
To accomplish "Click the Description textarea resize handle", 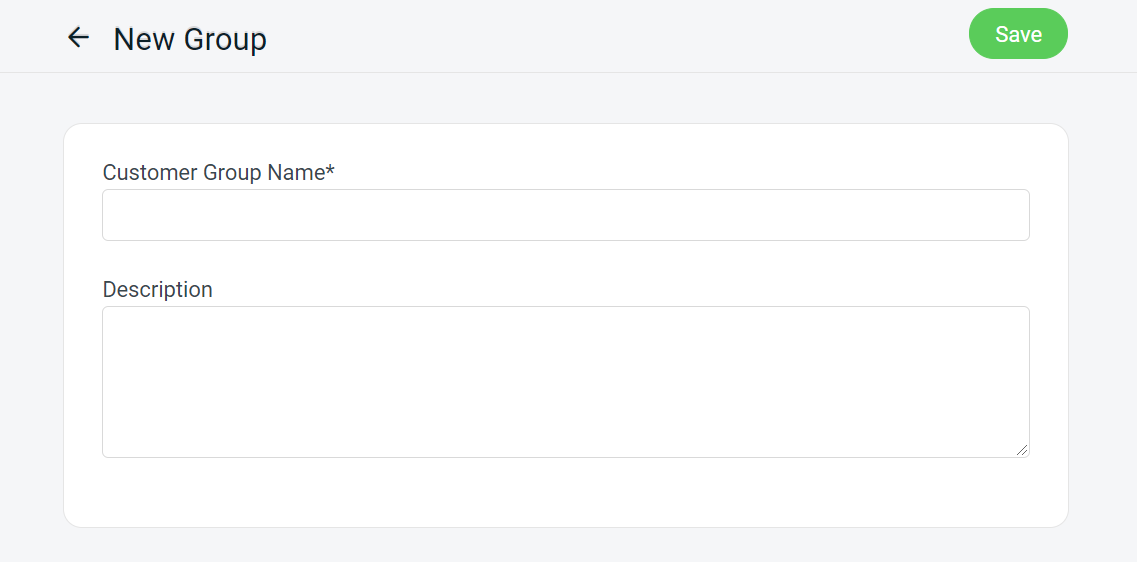I will click(1022, 450).
